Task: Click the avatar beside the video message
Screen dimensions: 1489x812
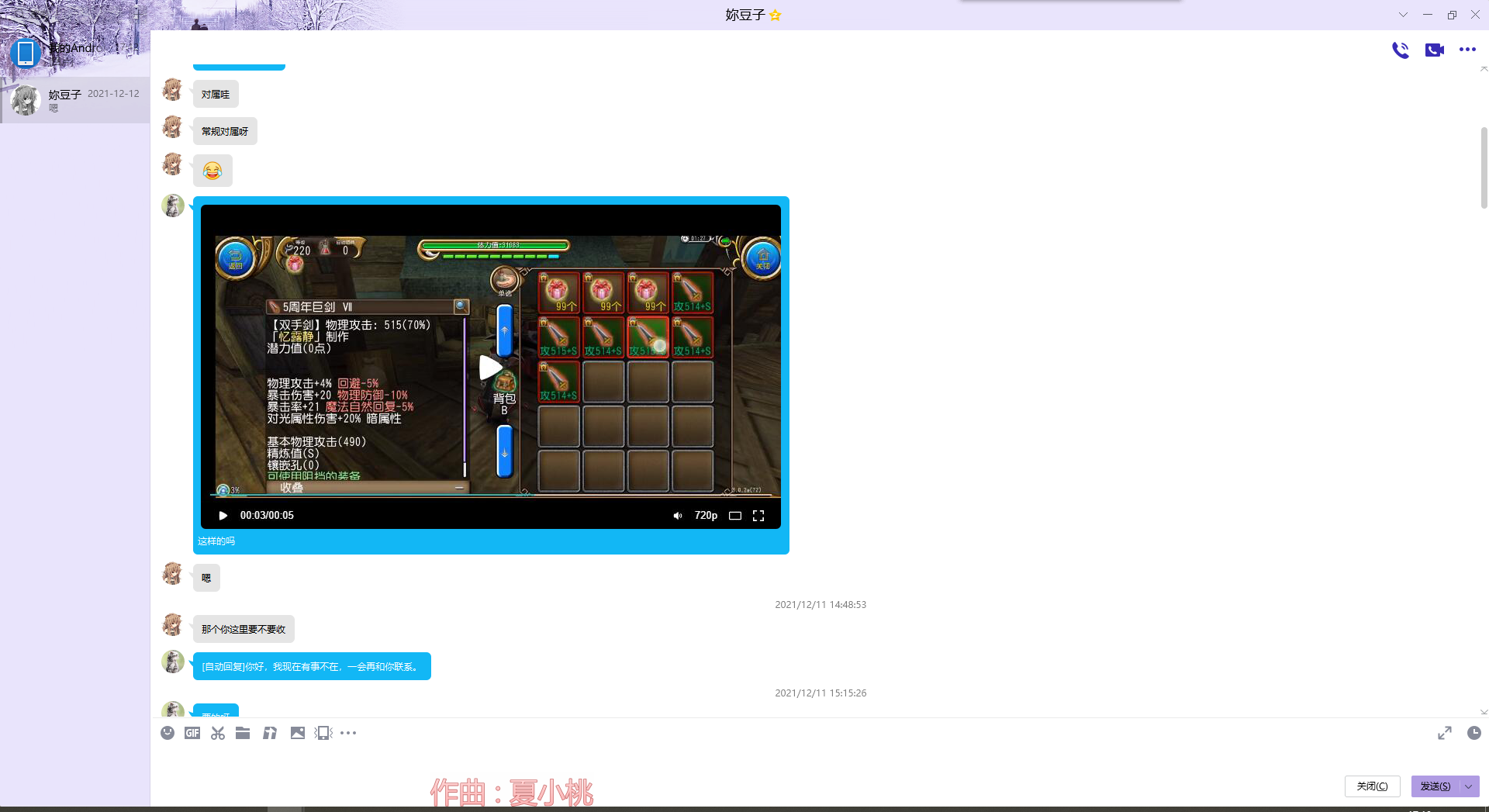Action: click(172, 206)
